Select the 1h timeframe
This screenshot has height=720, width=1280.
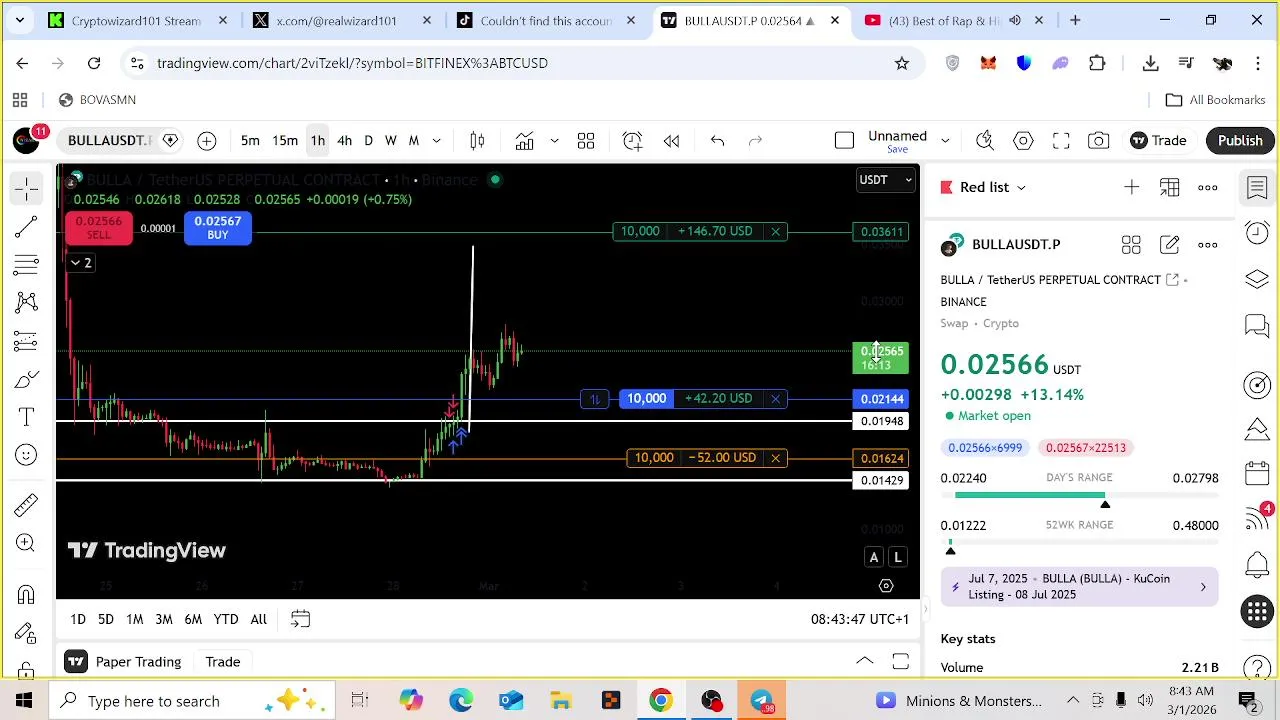317,141
